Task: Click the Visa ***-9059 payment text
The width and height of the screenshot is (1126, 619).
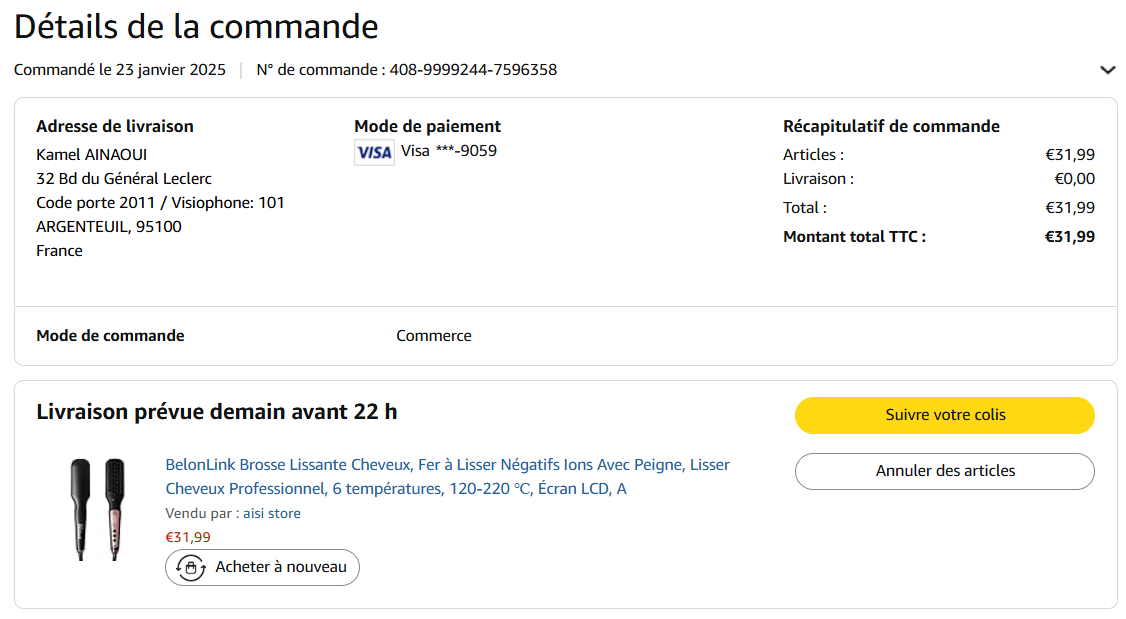Action: click(x=448, y=151)
